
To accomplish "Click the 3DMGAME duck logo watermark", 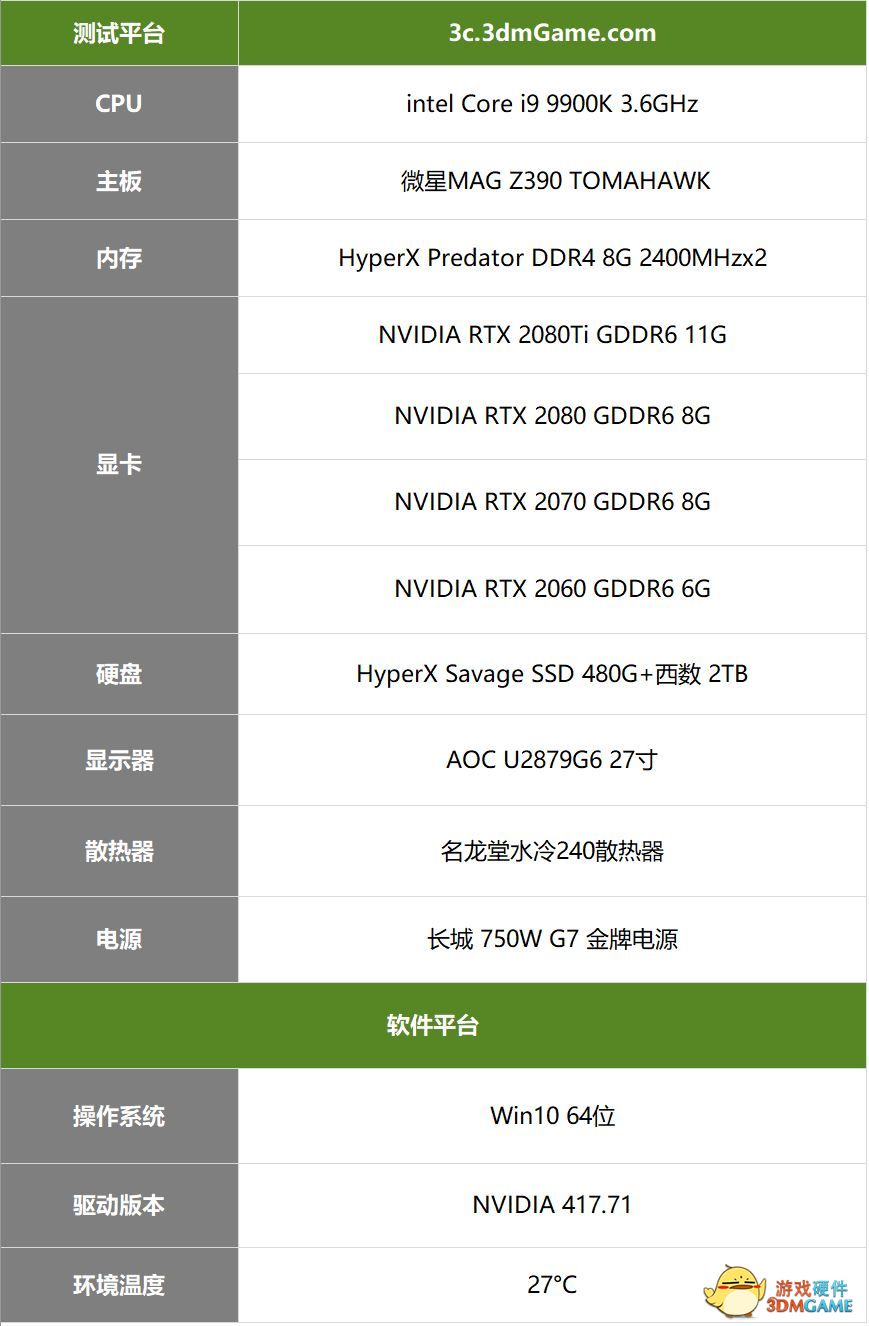I will (778, 1292).
